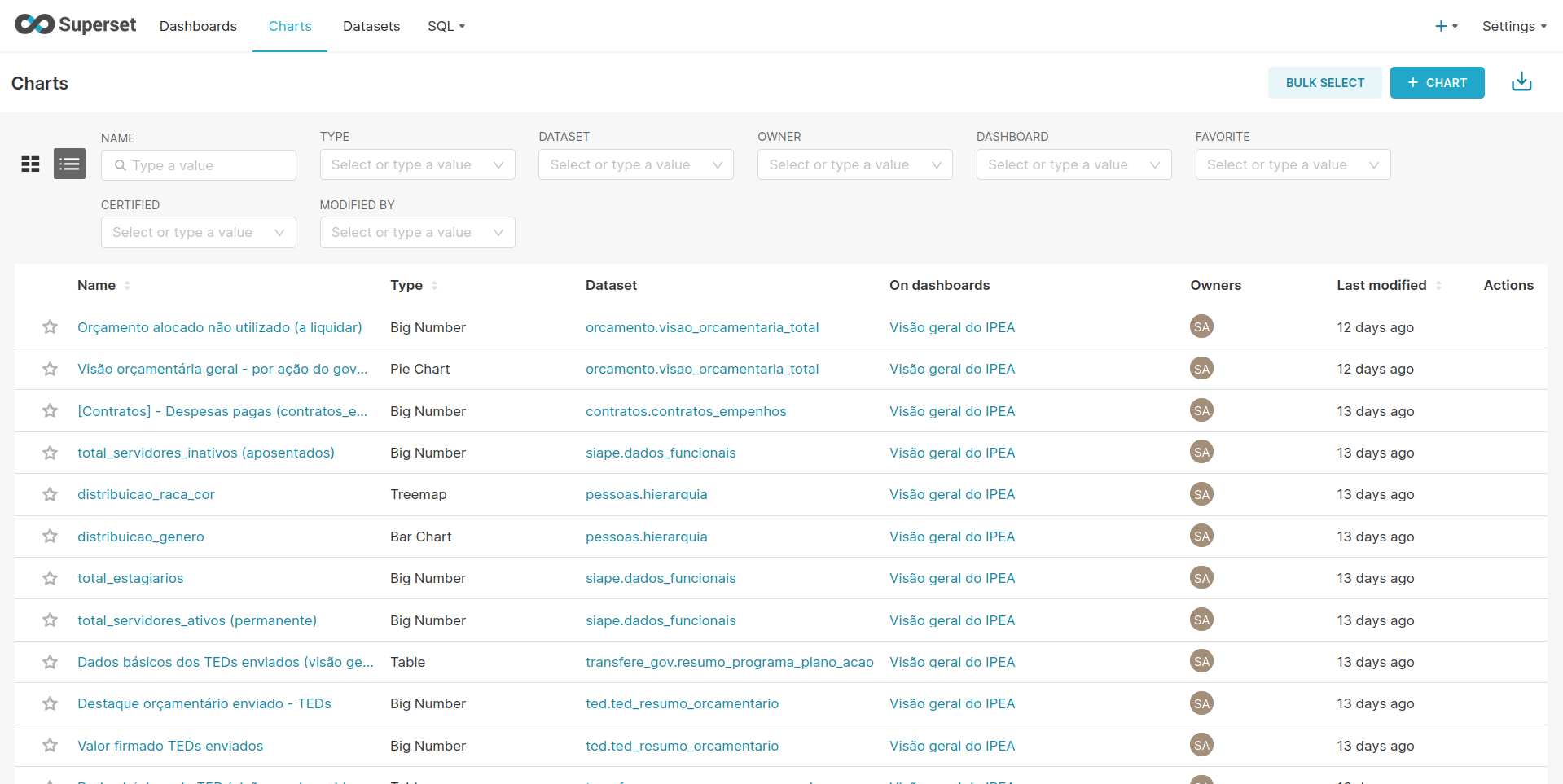This screenshot has width=1563, height=784.
Task: Click SA owner avatar for distribuicao_genero
Action: click(x=1201, y=536)
